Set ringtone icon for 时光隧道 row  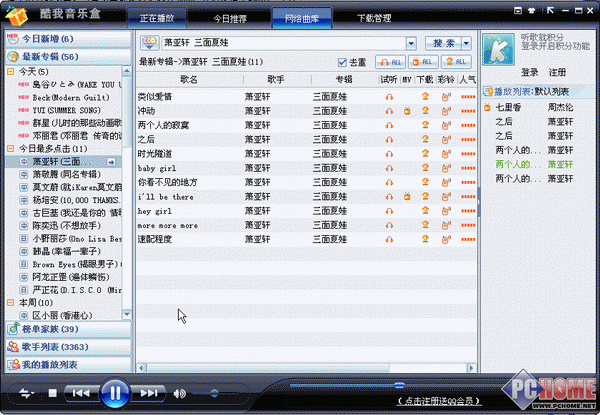(x=445, y=154)
